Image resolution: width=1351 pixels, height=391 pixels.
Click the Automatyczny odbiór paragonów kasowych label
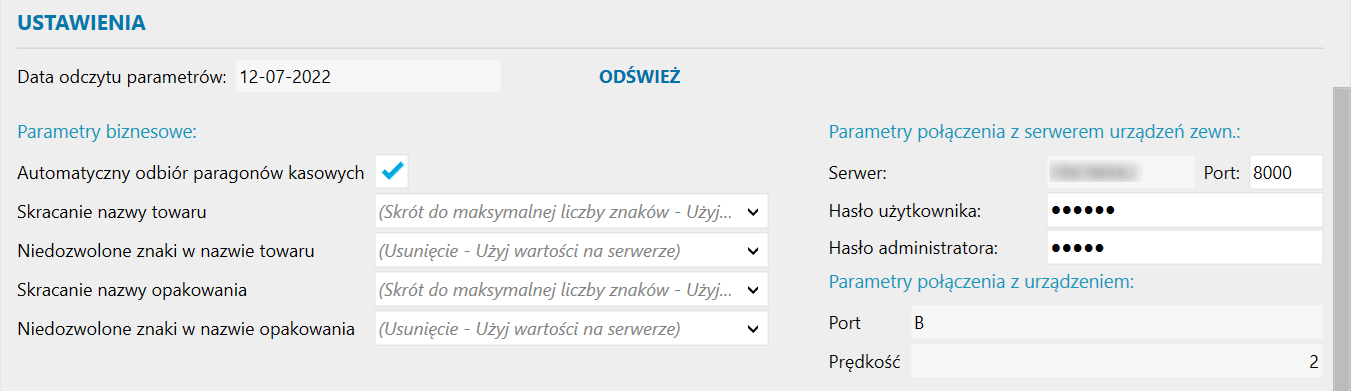pyautogui.click(x=190, y=173)
